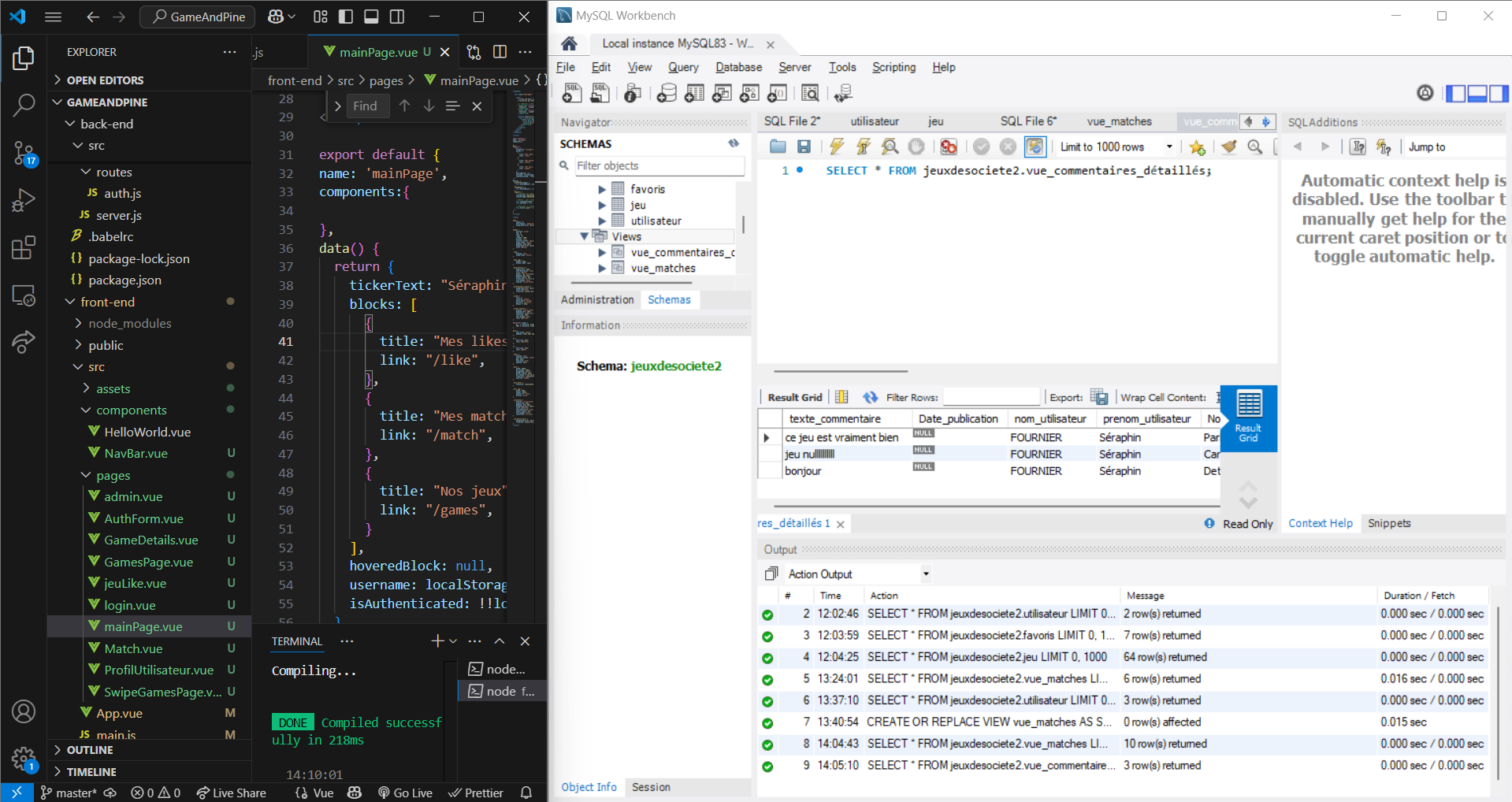Toggle Workbench left sidebar panel visibility
1512x802 pixels.
(1455, 94)
